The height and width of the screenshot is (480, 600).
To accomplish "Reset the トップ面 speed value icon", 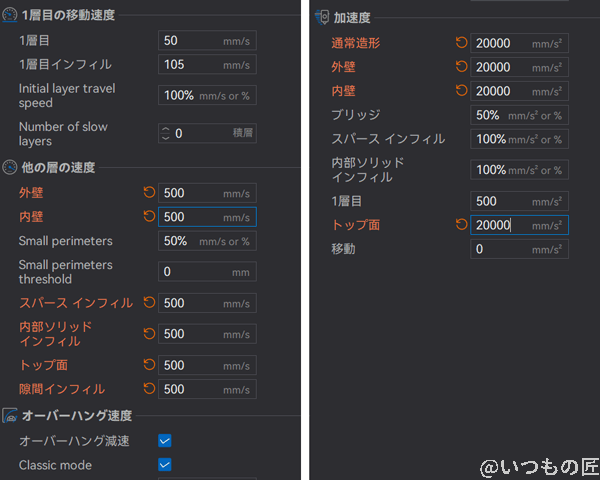I will [x=149, y=365].
